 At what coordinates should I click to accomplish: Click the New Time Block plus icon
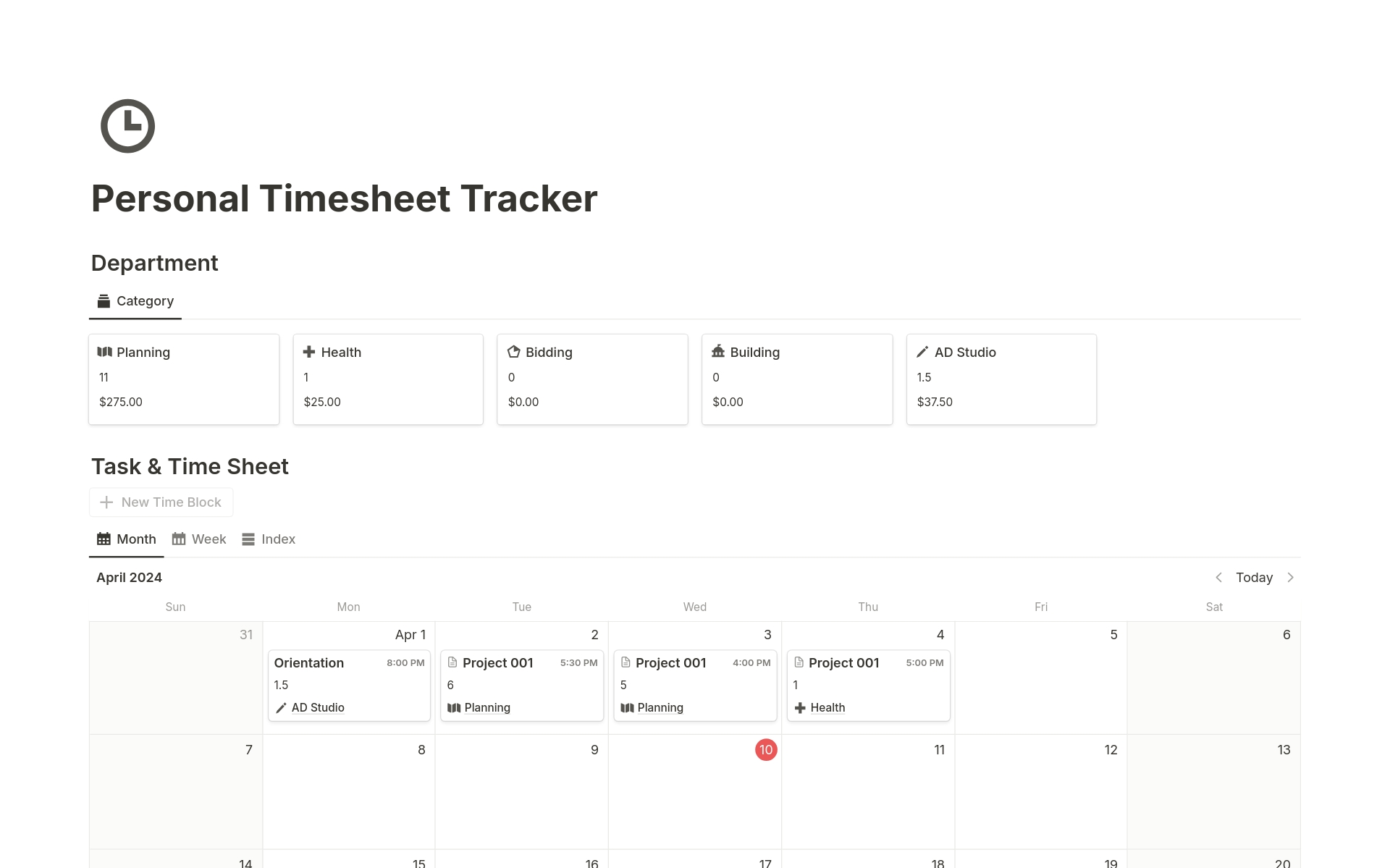[106, 502]
